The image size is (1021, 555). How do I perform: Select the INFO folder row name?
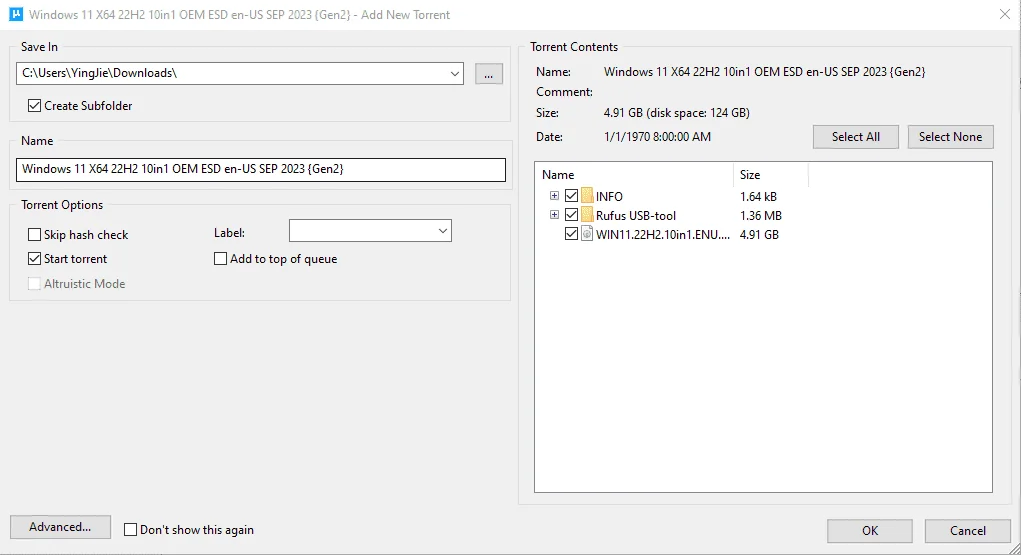click(x=609, y=197)
